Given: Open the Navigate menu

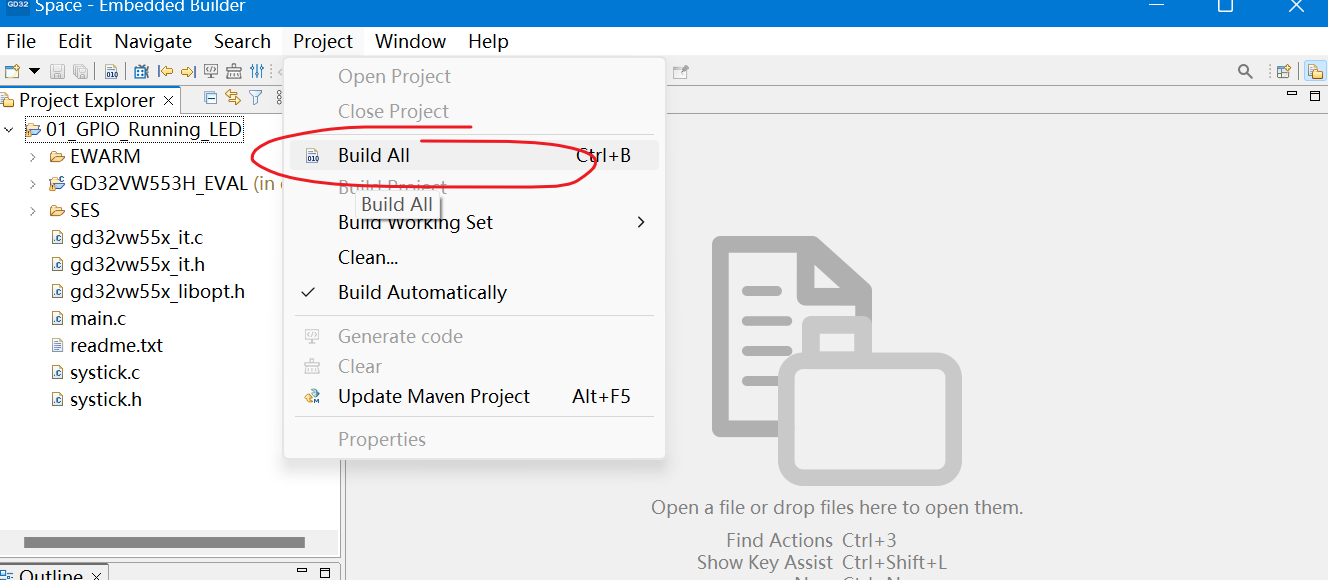Looking at the screenshot, I should pyautogui.click(x=153, y=41).
